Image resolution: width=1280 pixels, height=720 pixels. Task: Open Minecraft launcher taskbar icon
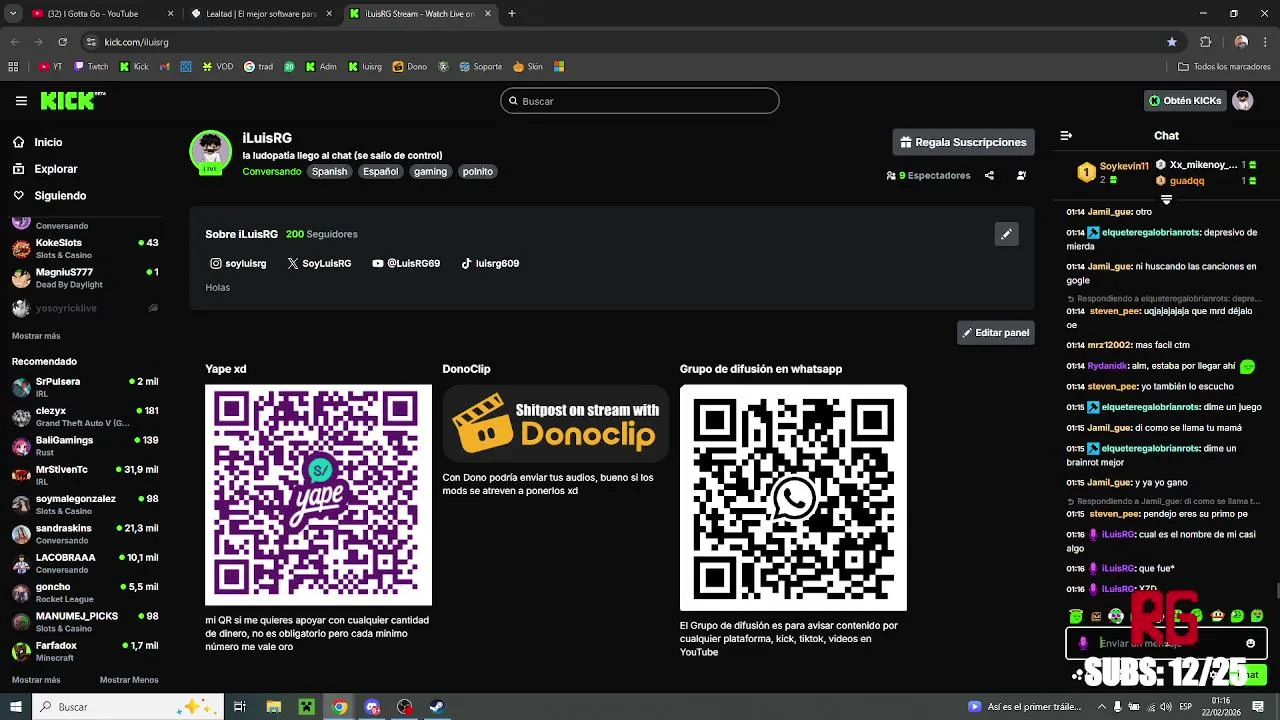[306, 707]
